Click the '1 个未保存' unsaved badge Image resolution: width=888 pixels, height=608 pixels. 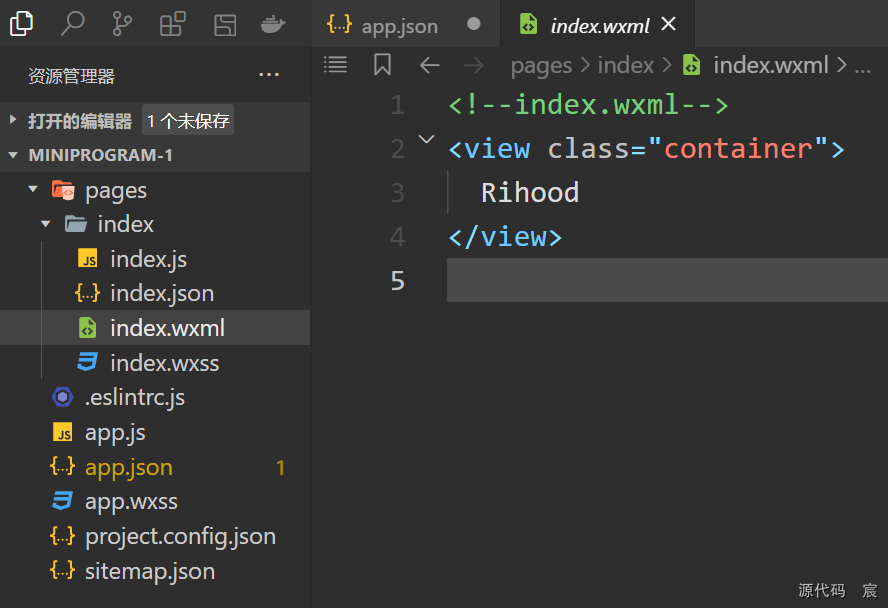click(x=188, y=120)
